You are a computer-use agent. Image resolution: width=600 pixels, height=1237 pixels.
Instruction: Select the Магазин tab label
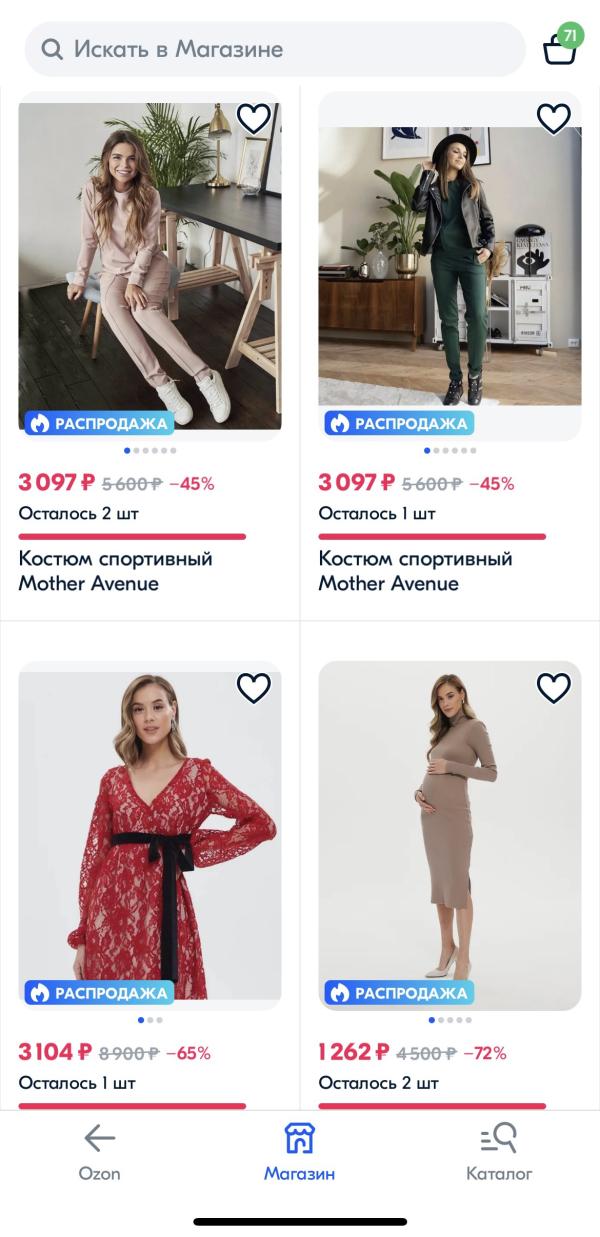(x=299, y=1173)
